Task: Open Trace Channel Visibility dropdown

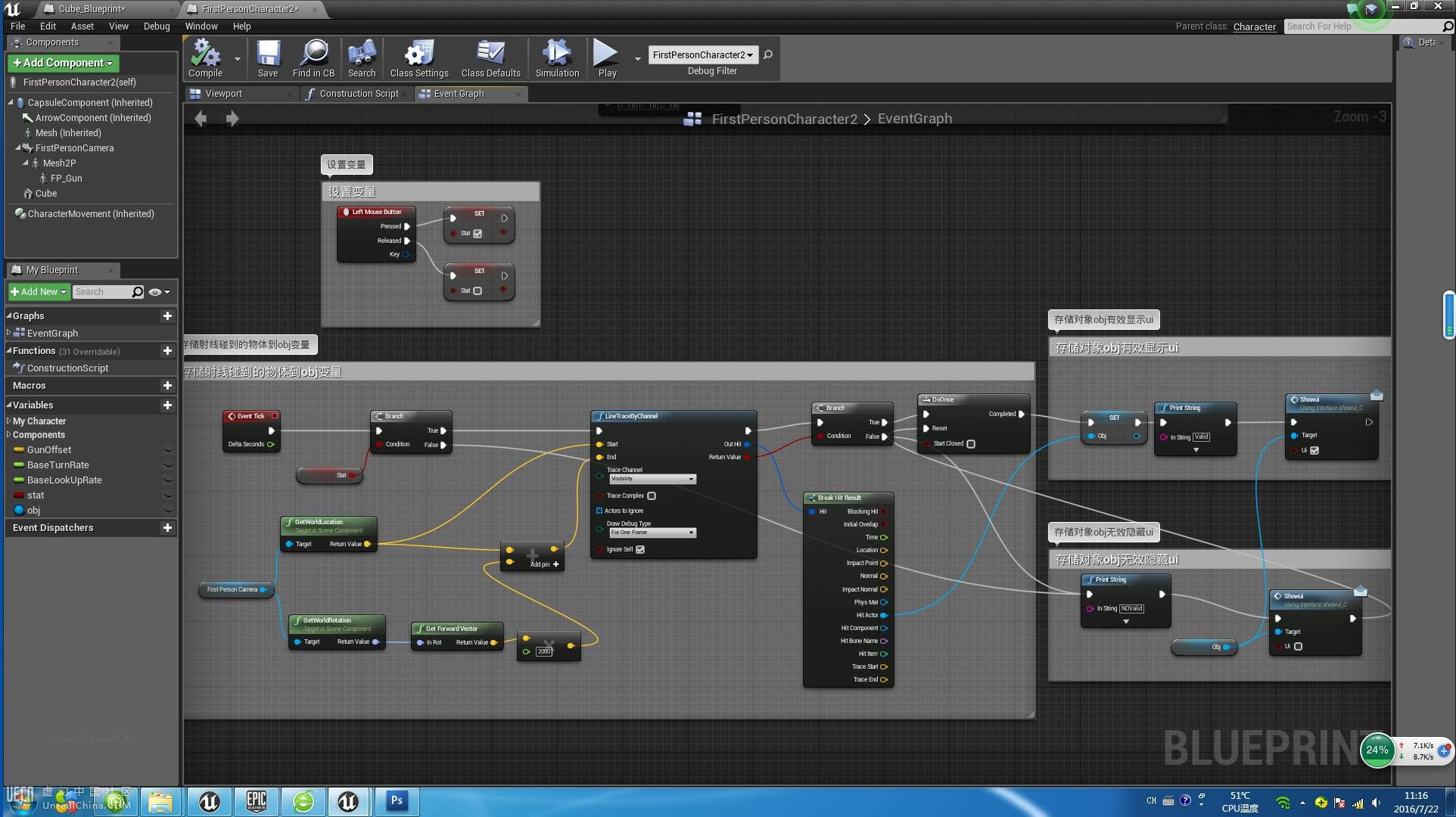Action: coord(652,479)
